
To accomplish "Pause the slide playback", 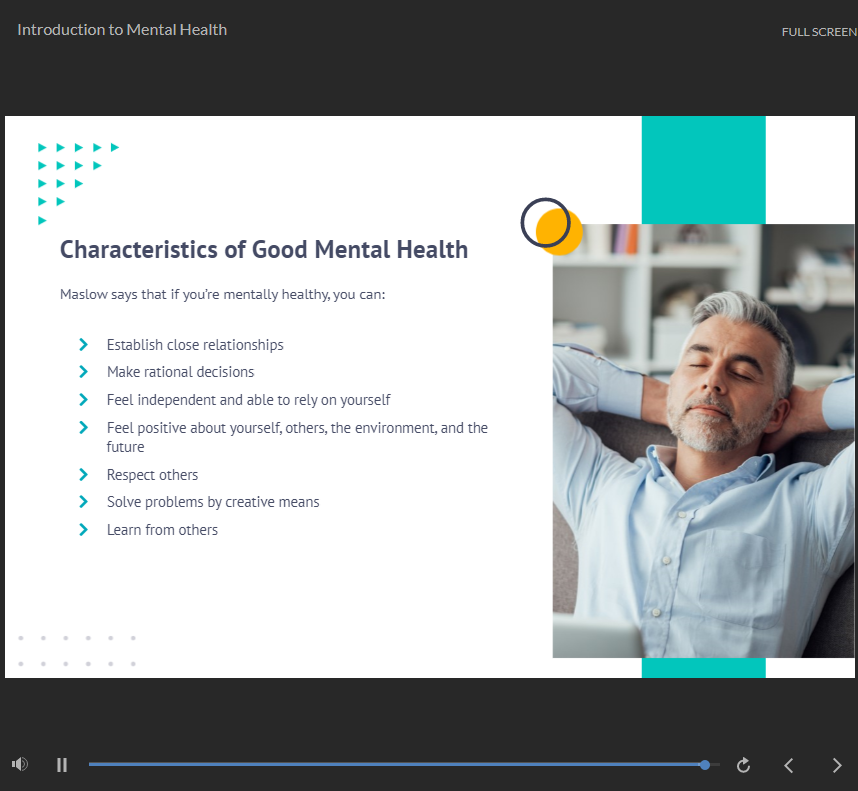I will tap(62, 765).
